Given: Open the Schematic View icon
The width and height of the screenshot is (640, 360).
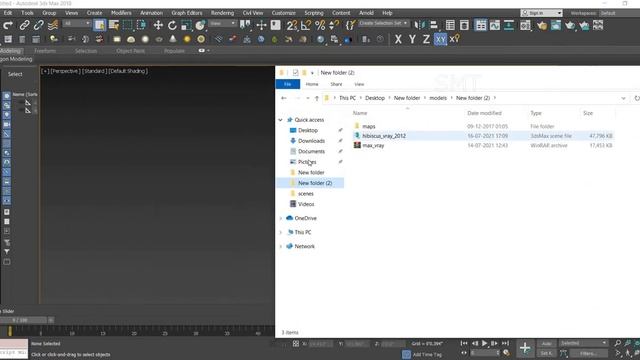Looking at the screenshot, I should [509, 25].
